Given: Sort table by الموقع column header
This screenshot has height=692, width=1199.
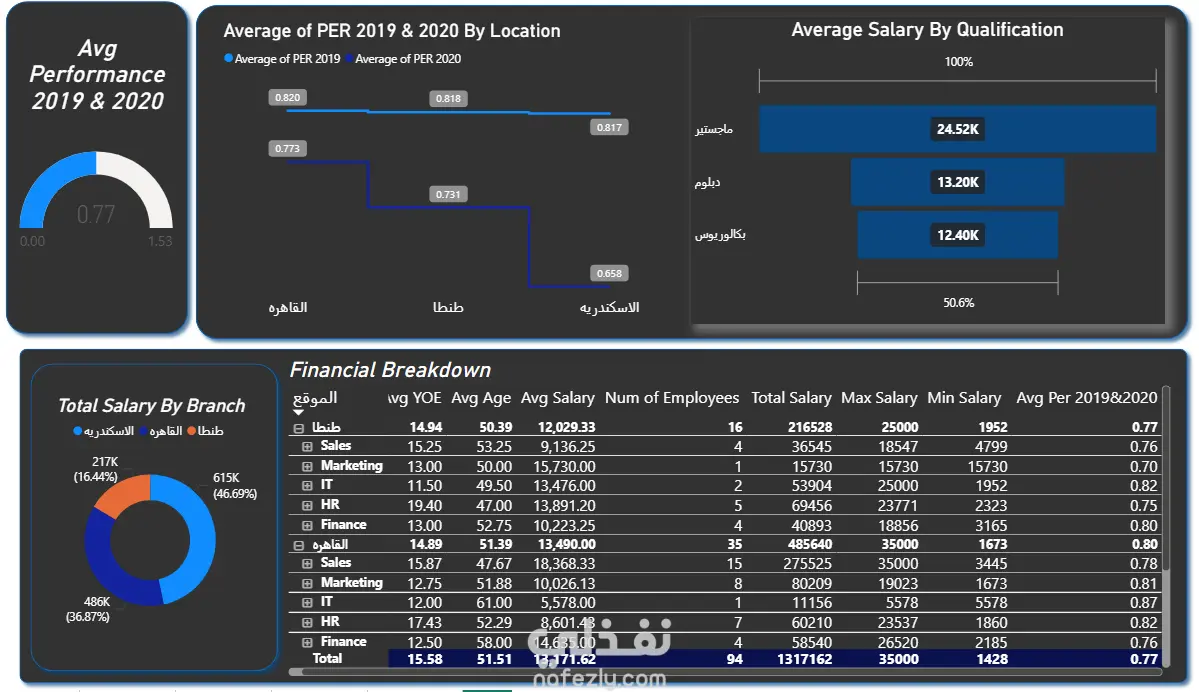Looking at the screenshot, I should tap(315, 398).
